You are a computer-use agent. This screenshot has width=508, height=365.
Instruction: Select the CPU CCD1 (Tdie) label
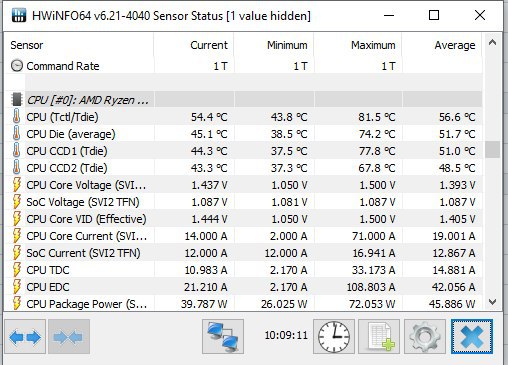pos(67,151)
